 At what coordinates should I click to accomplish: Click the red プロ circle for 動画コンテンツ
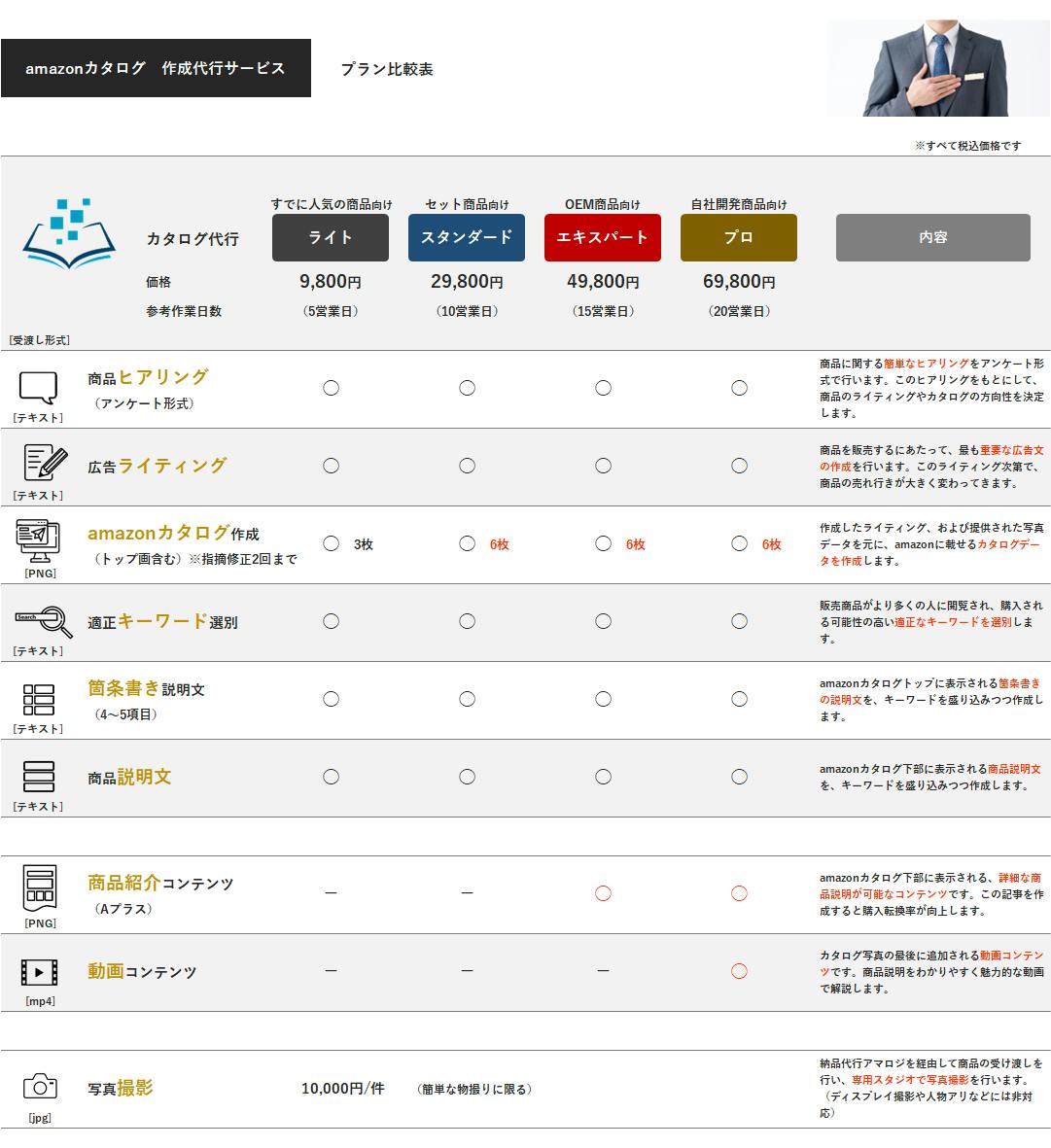coord(739,971)
